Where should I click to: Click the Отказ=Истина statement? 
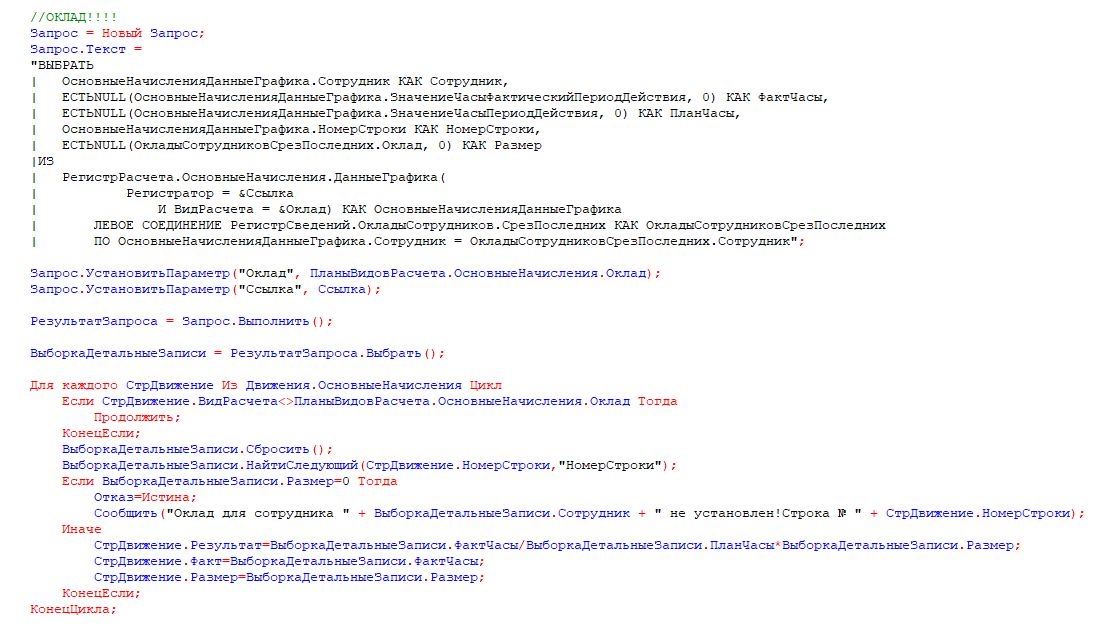[145, 498]
